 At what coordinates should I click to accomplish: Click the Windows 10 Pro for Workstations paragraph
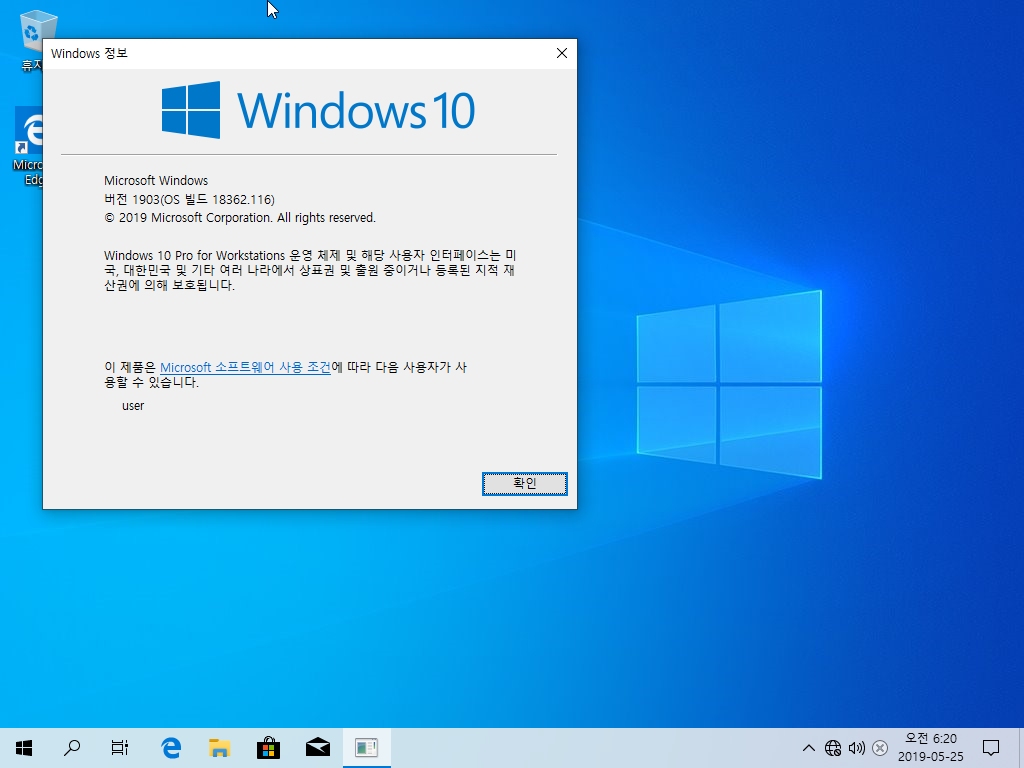(310, 270)
